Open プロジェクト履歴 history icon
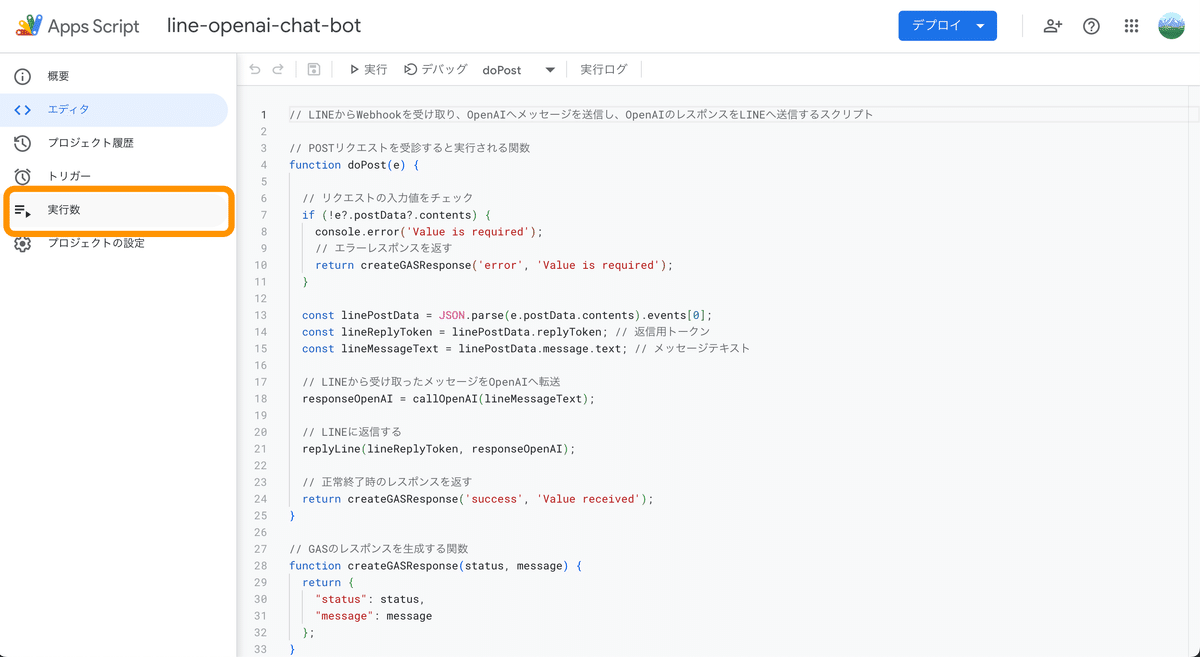 (x=22, y=143)
